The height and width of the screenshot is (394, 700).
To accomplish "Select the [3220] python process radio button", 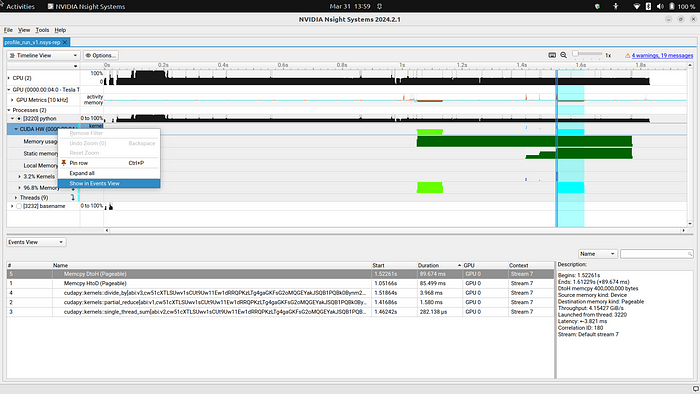I will click(x=19, y=119).
